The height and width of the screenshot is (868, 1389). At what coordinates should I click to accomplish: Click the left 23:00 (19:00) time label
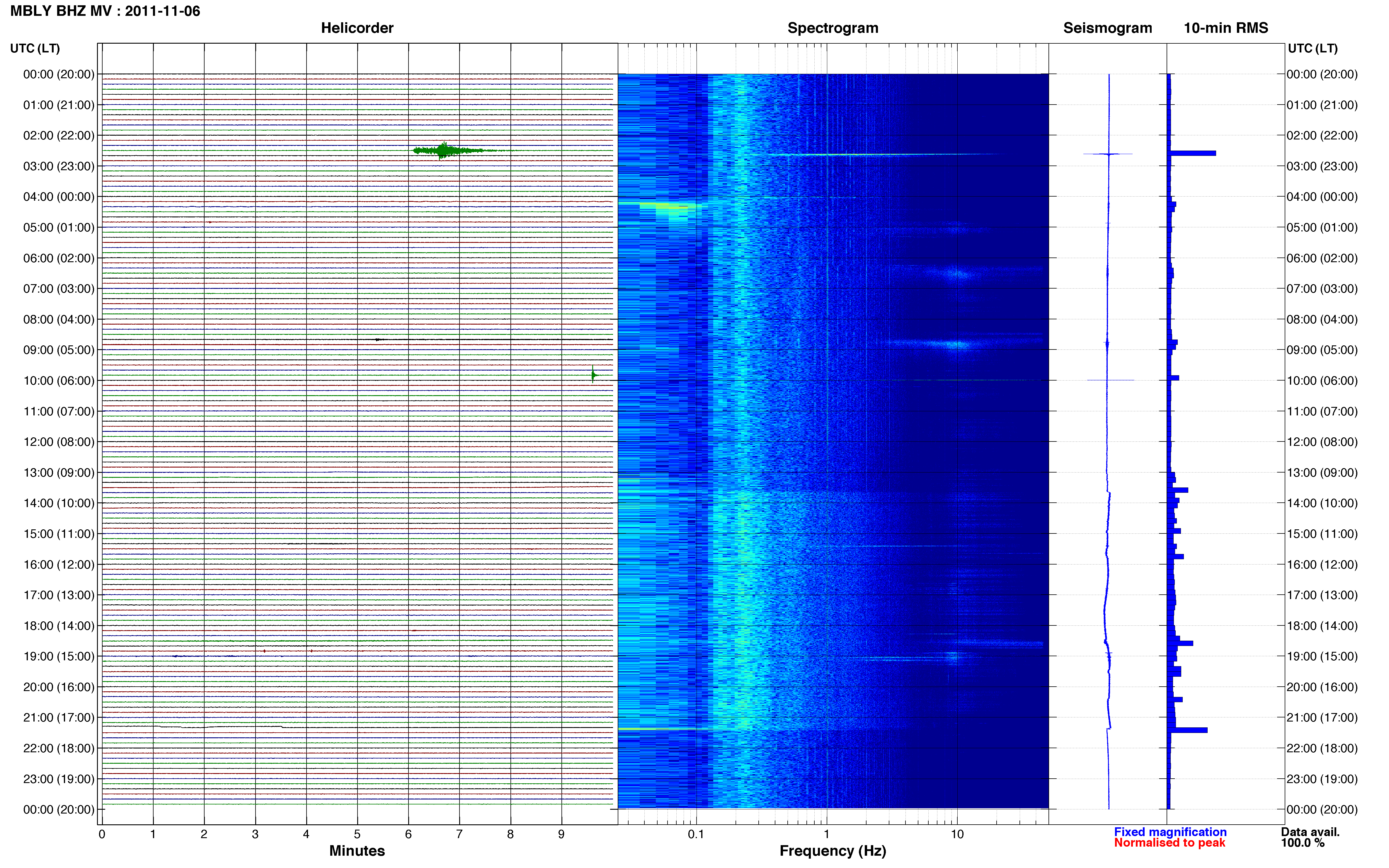click(x=59, y=779)
